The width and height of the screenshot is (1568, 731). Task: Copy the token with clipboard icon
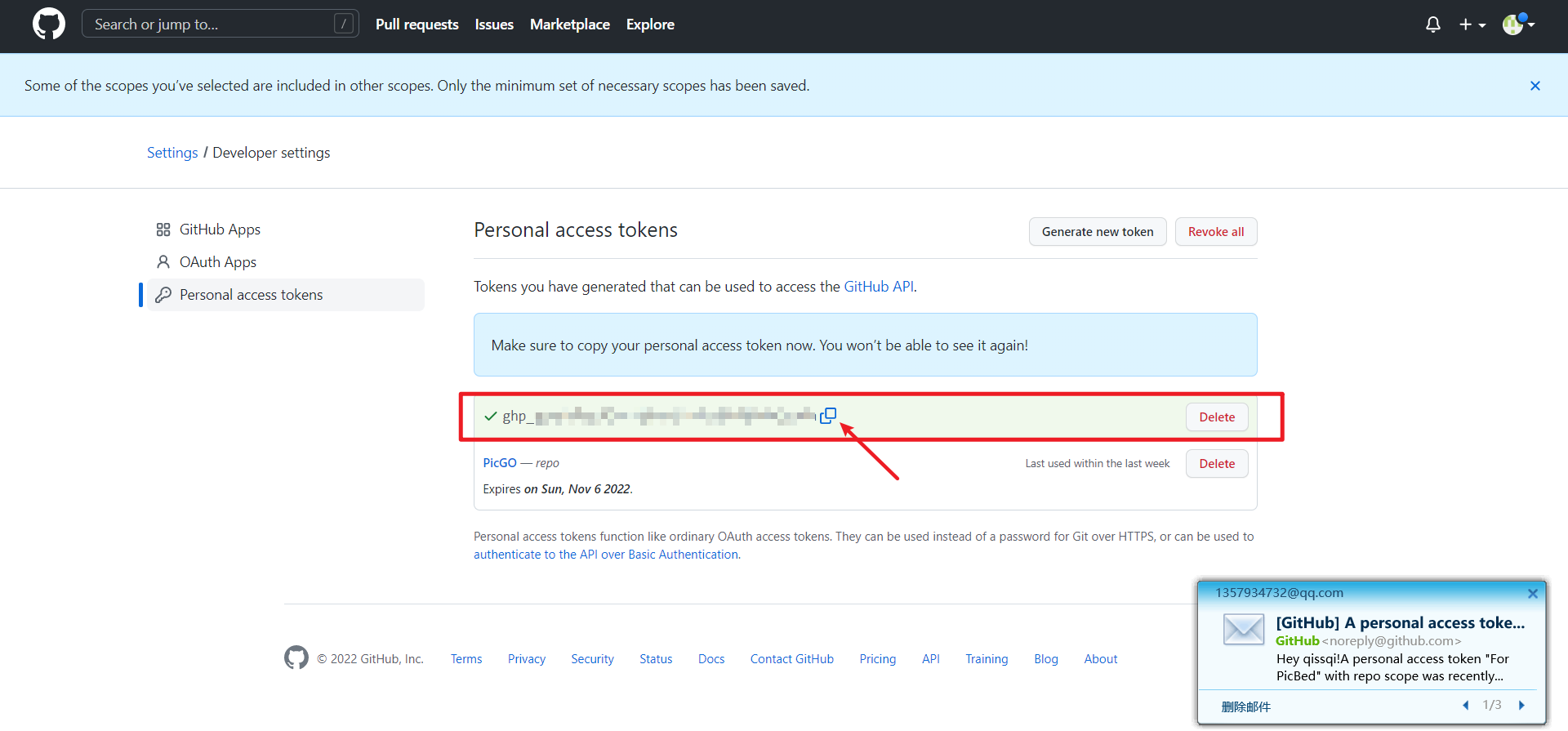[x=828, y=416]
